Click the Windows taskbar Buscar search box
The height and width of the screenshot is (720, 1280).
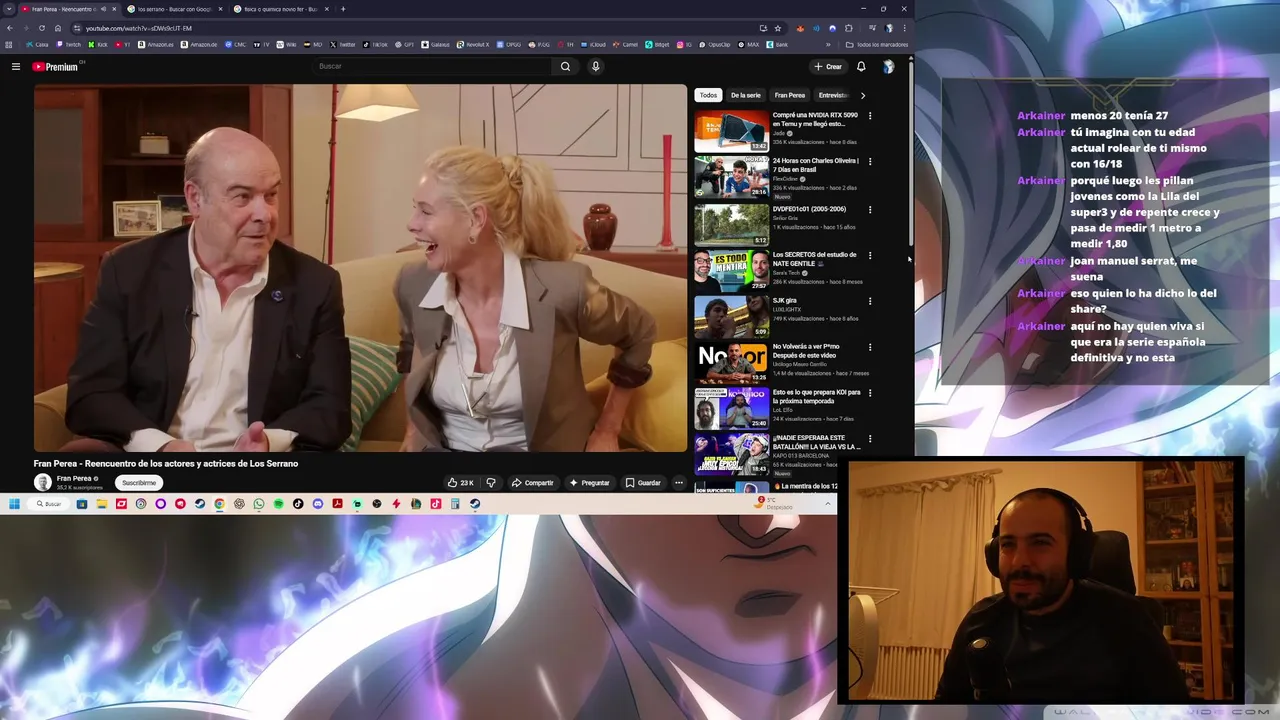(49, 504)
